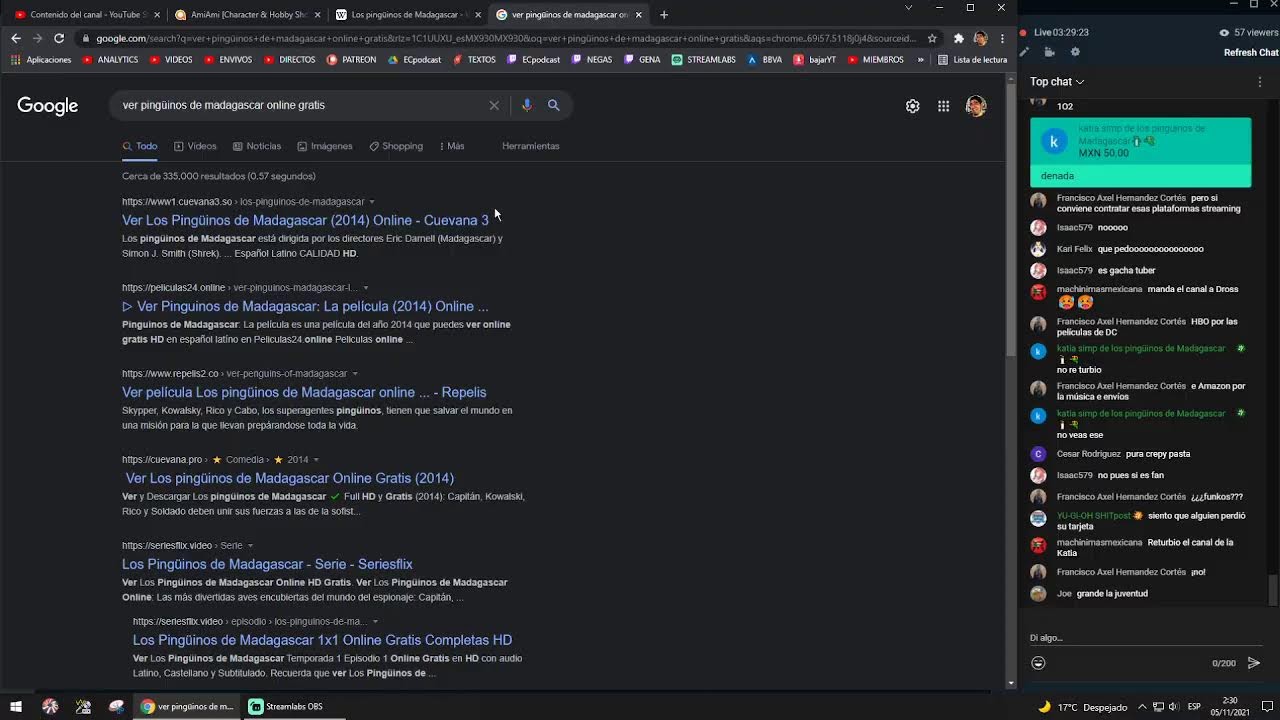Open the Ver Pinguinos de Madagascar La película link
The image size is (1280, 720).
305,306
